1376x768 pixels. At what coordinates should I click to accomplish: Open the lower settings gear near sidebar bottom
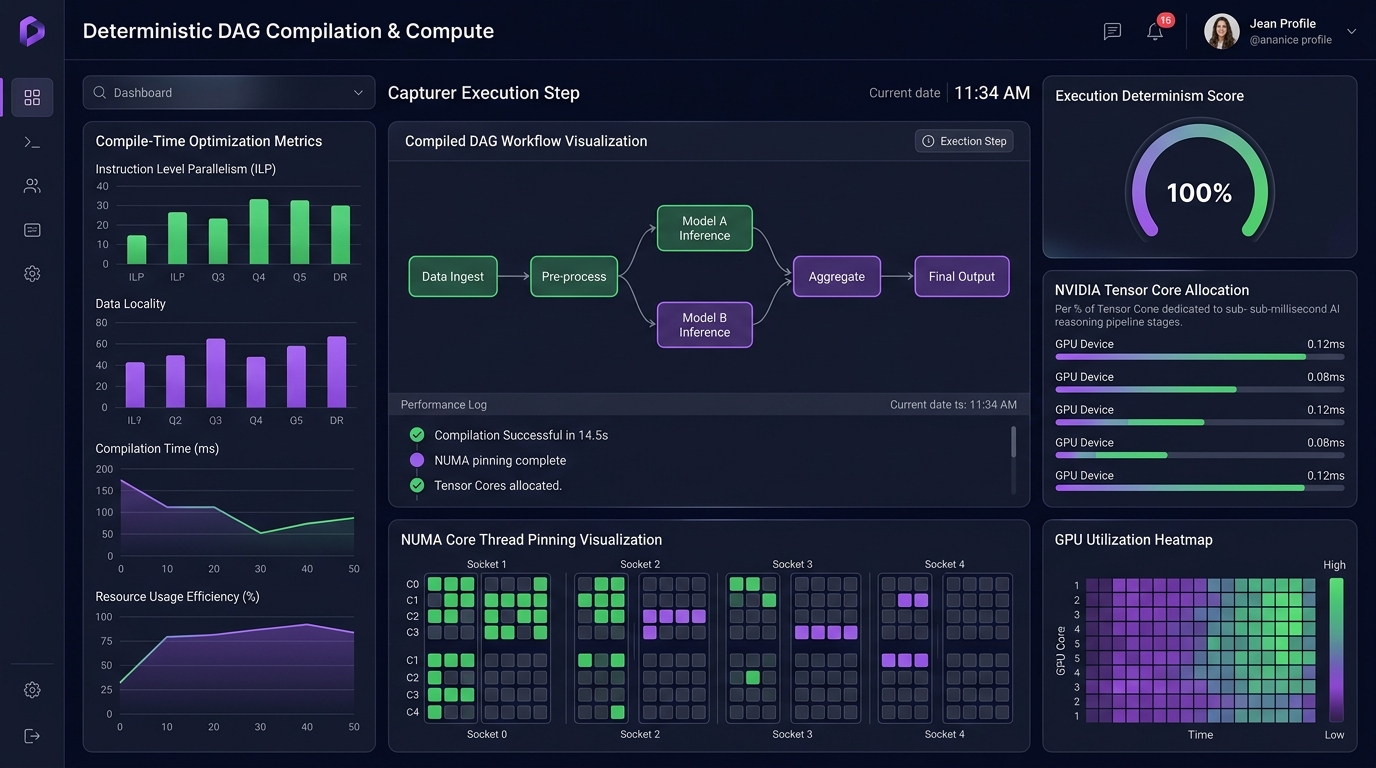click(32, 690)
